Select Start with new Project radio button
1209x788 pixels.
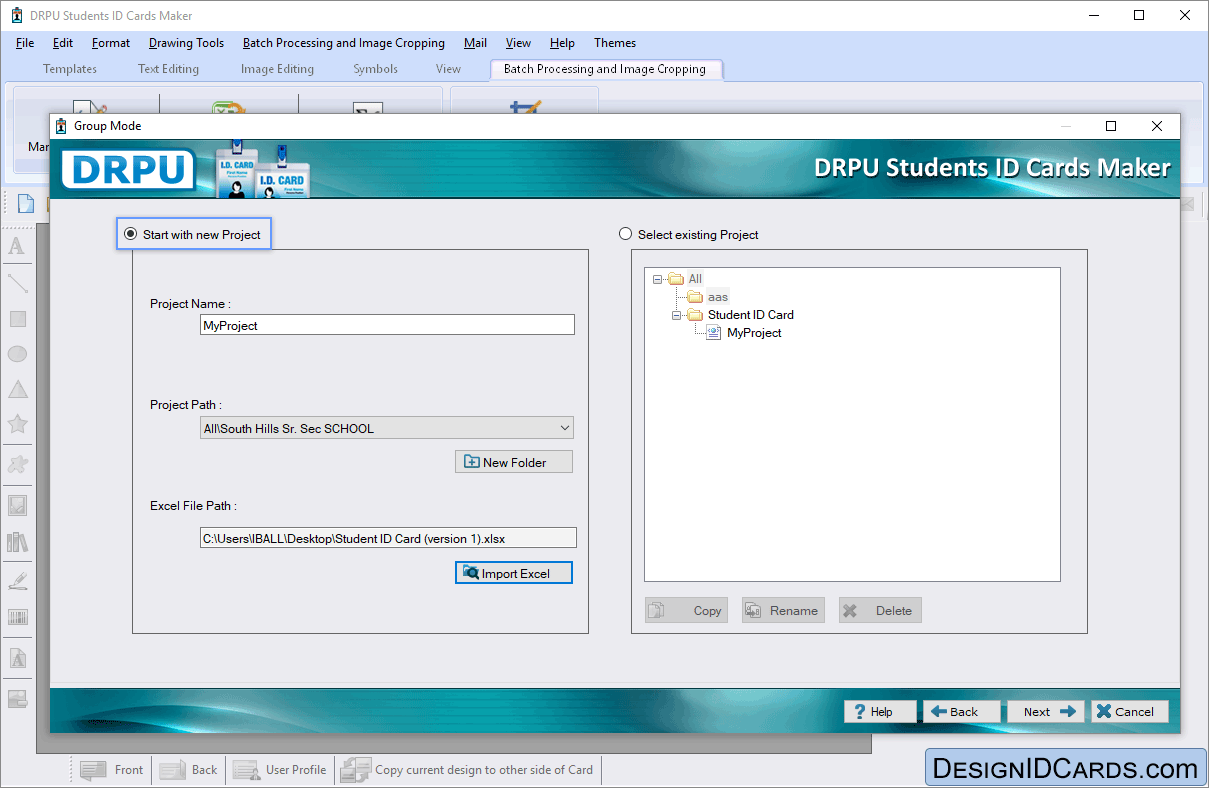click(130, 234)
